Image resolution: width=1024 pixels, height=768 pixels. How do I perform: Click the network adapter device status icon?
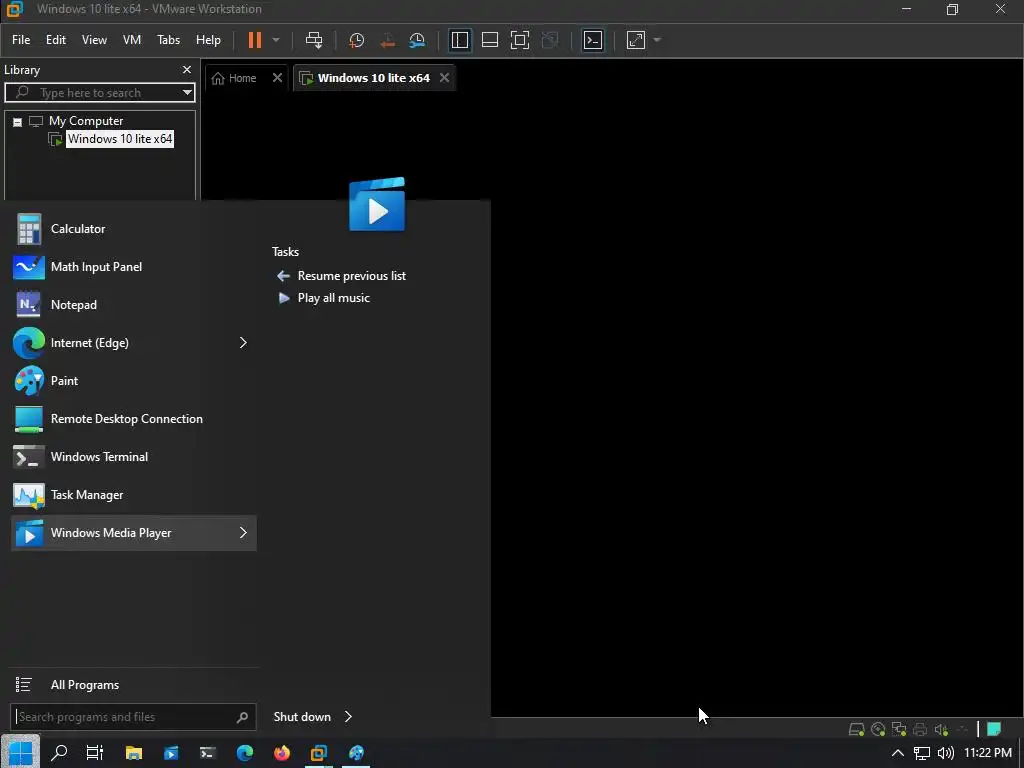[x=899, y=729]
